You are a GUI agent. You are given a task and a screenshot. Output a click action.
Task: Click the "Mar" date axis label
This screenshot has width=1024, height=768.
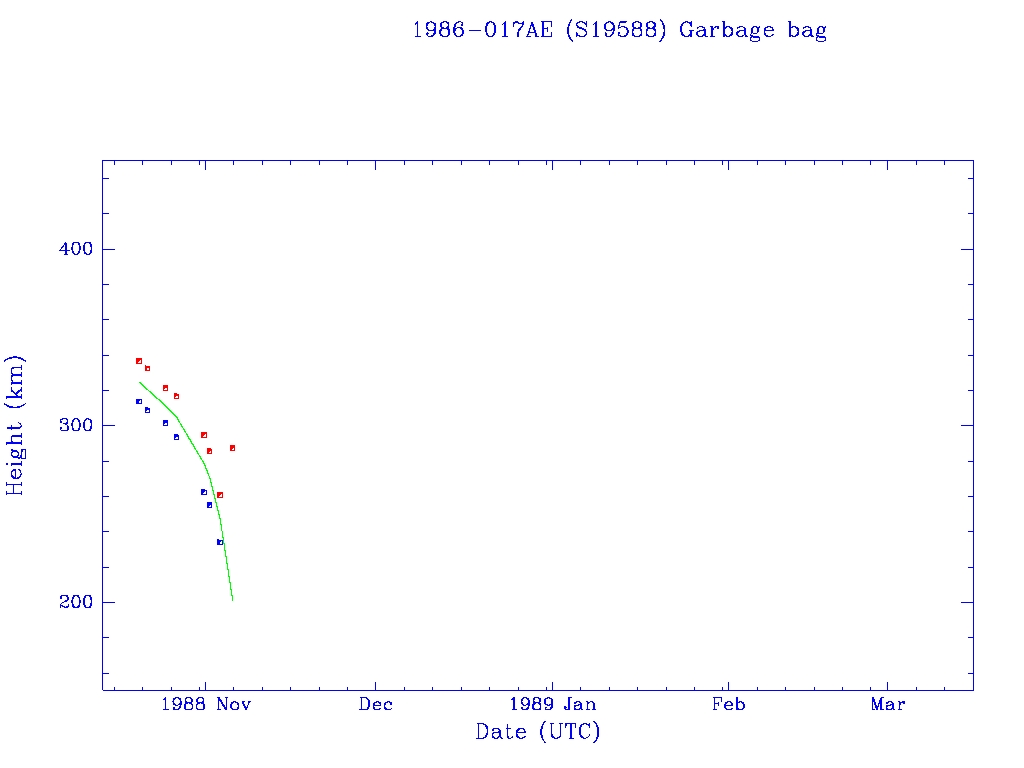pos(888,704)
